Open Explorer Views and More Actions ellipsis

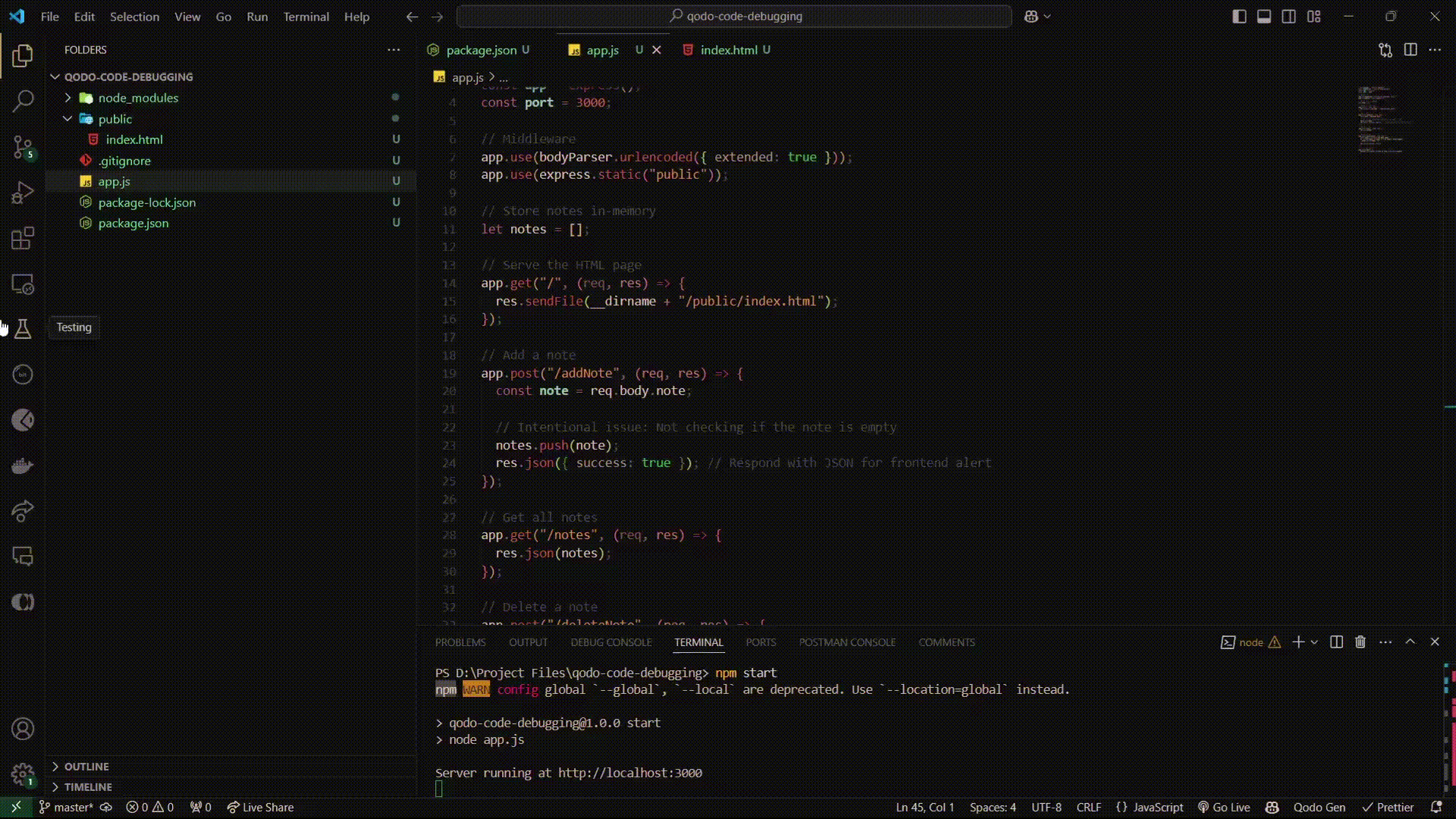click(x=394, y=50)
